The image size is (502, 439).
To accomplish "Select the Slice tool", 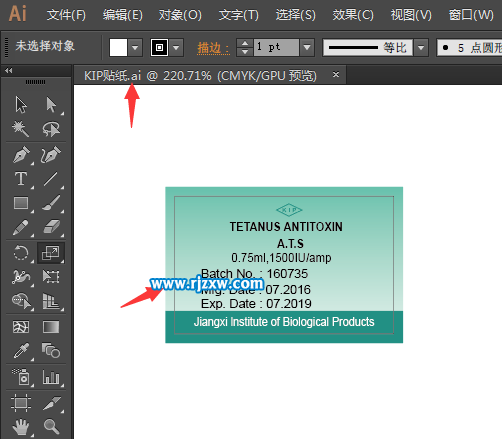I will tap(51, 403).
